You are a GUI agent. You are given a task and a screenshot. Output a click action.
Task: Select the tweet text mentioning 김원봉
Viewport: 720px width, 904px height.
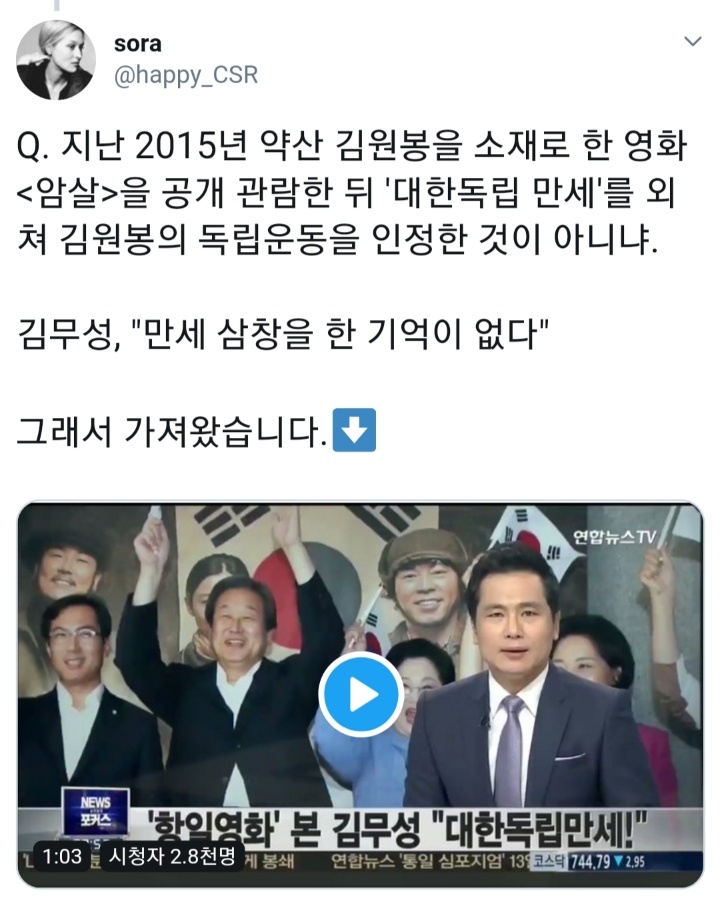tap(352, 193)
